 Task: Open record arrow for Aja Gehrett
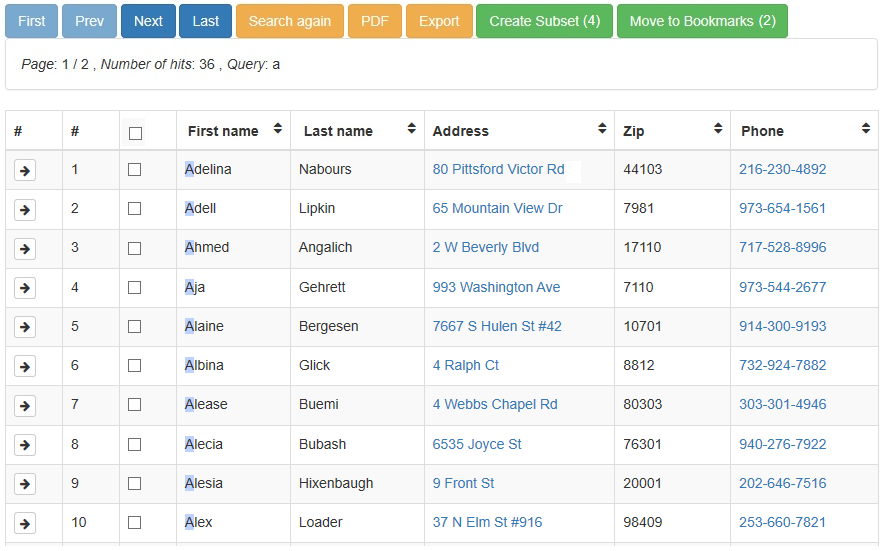25,288
